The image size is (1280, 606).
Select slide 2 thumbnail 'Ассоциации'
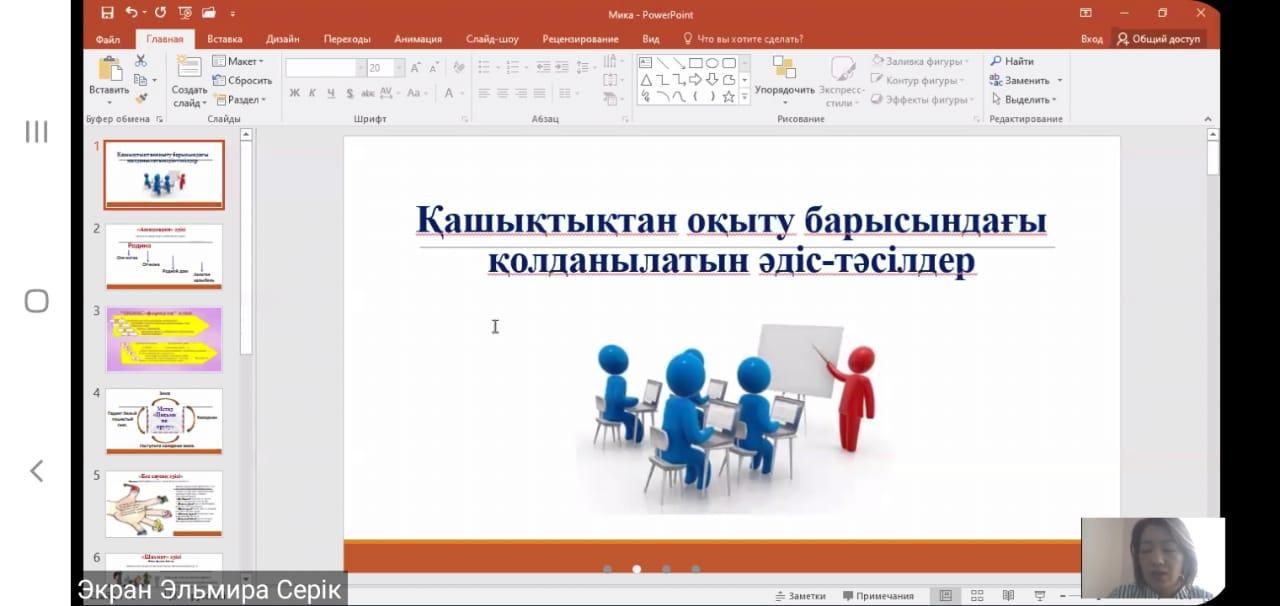coord(164,257)
